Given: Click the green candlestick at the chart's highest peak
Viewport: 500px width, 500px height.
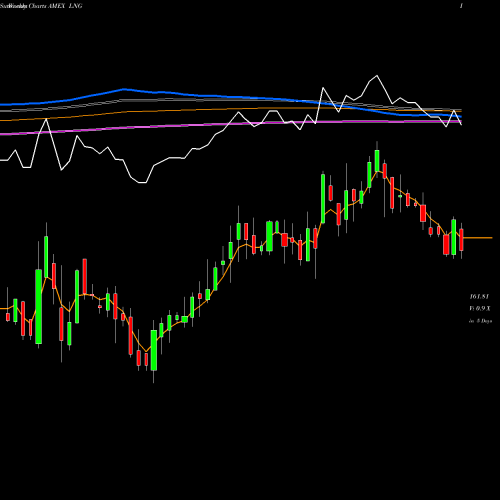Looking at the screenshot, I should (377, 161).
